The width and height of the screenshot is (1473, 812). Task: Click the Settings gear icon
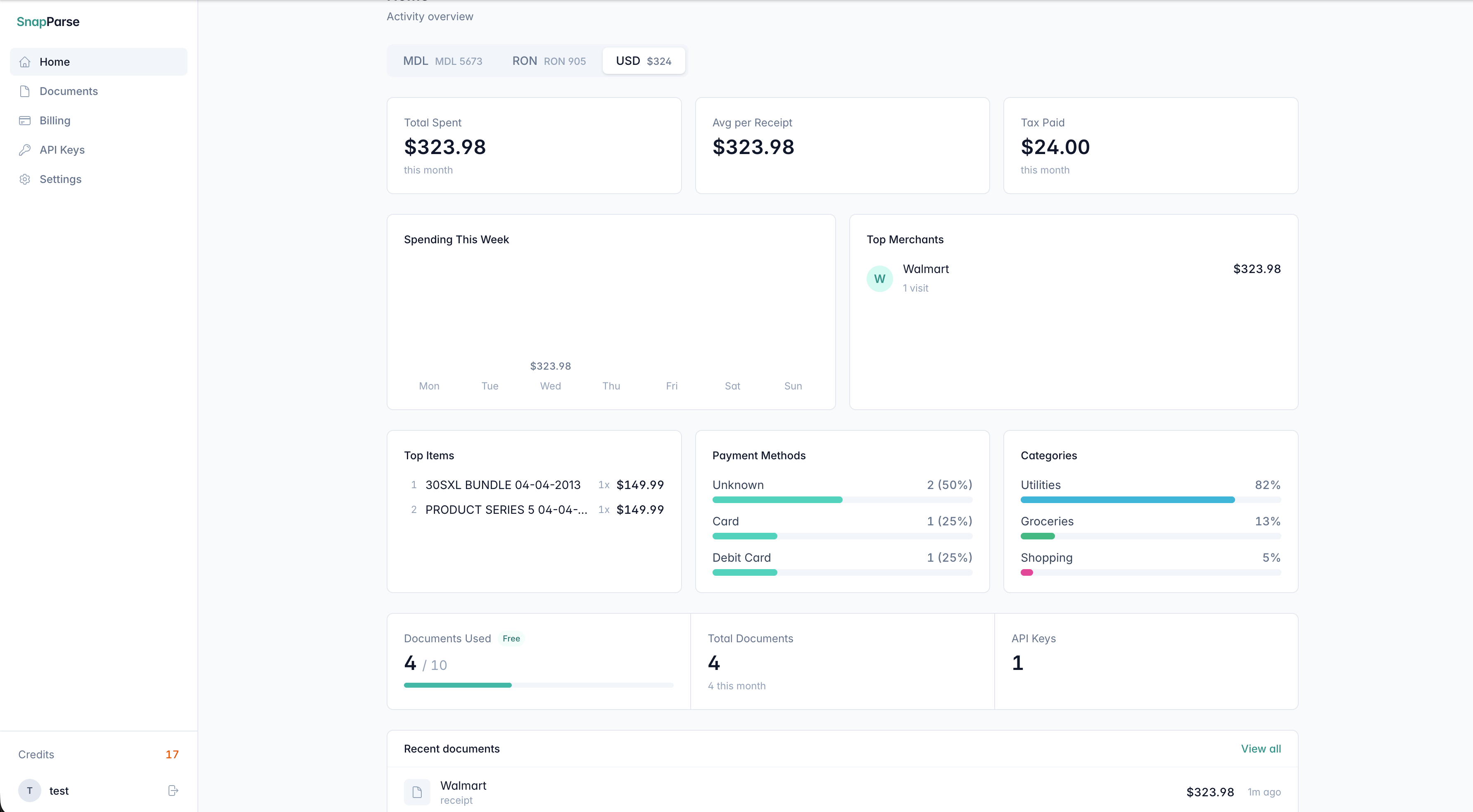[25, 179]
